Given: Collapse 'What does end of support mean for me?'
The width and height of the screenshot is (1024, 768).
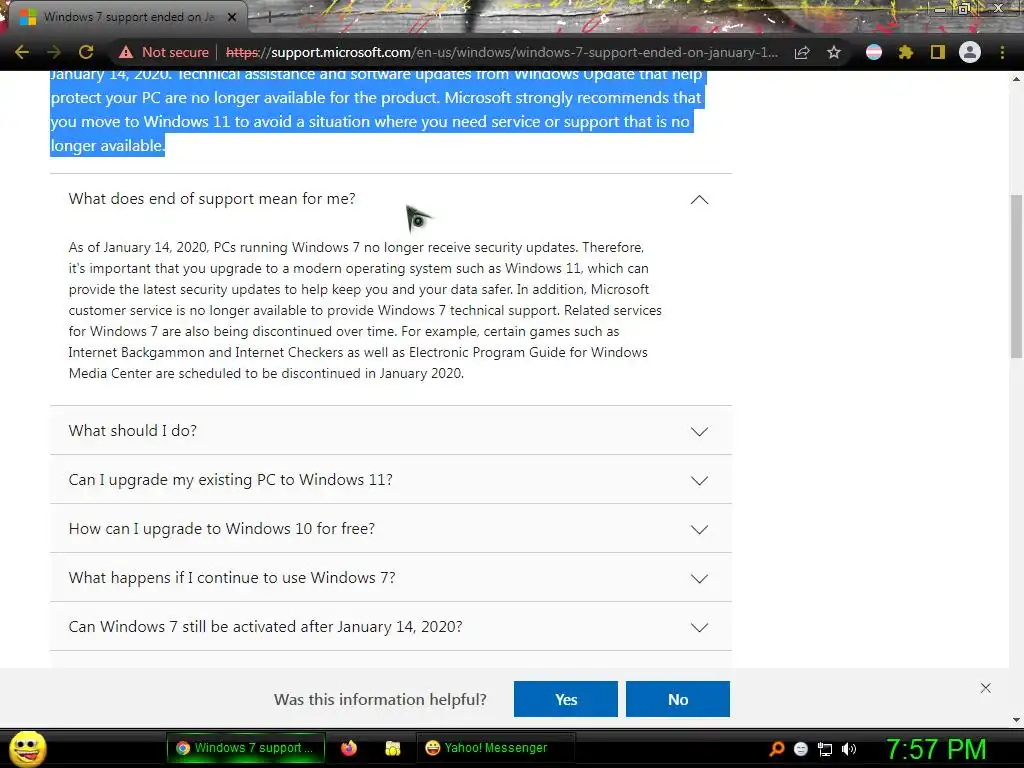Looking at the screenshot, I should pyautogui.click(x=391, y=199).
